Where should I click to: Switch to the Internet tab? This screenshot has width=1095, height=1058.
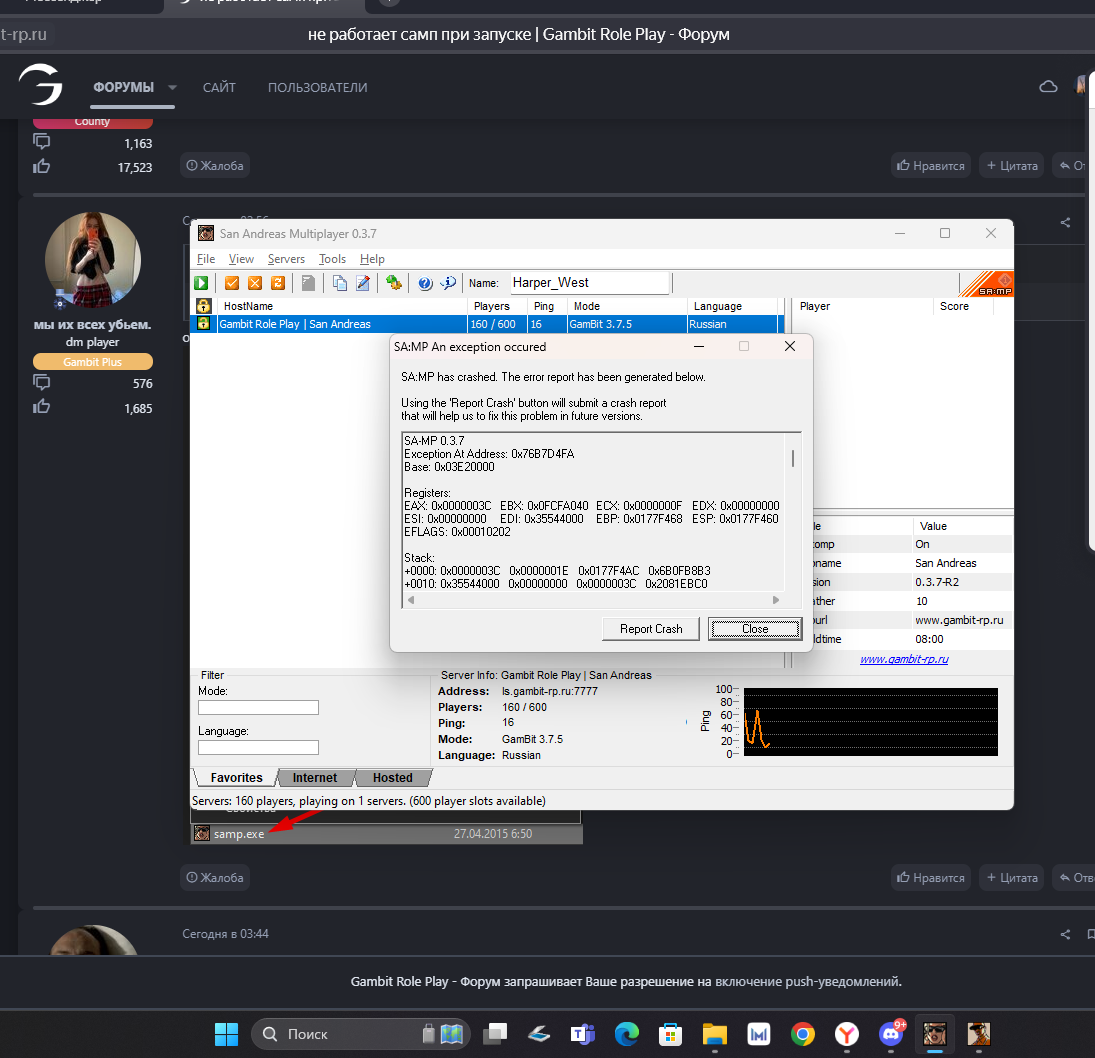(314, 778)
